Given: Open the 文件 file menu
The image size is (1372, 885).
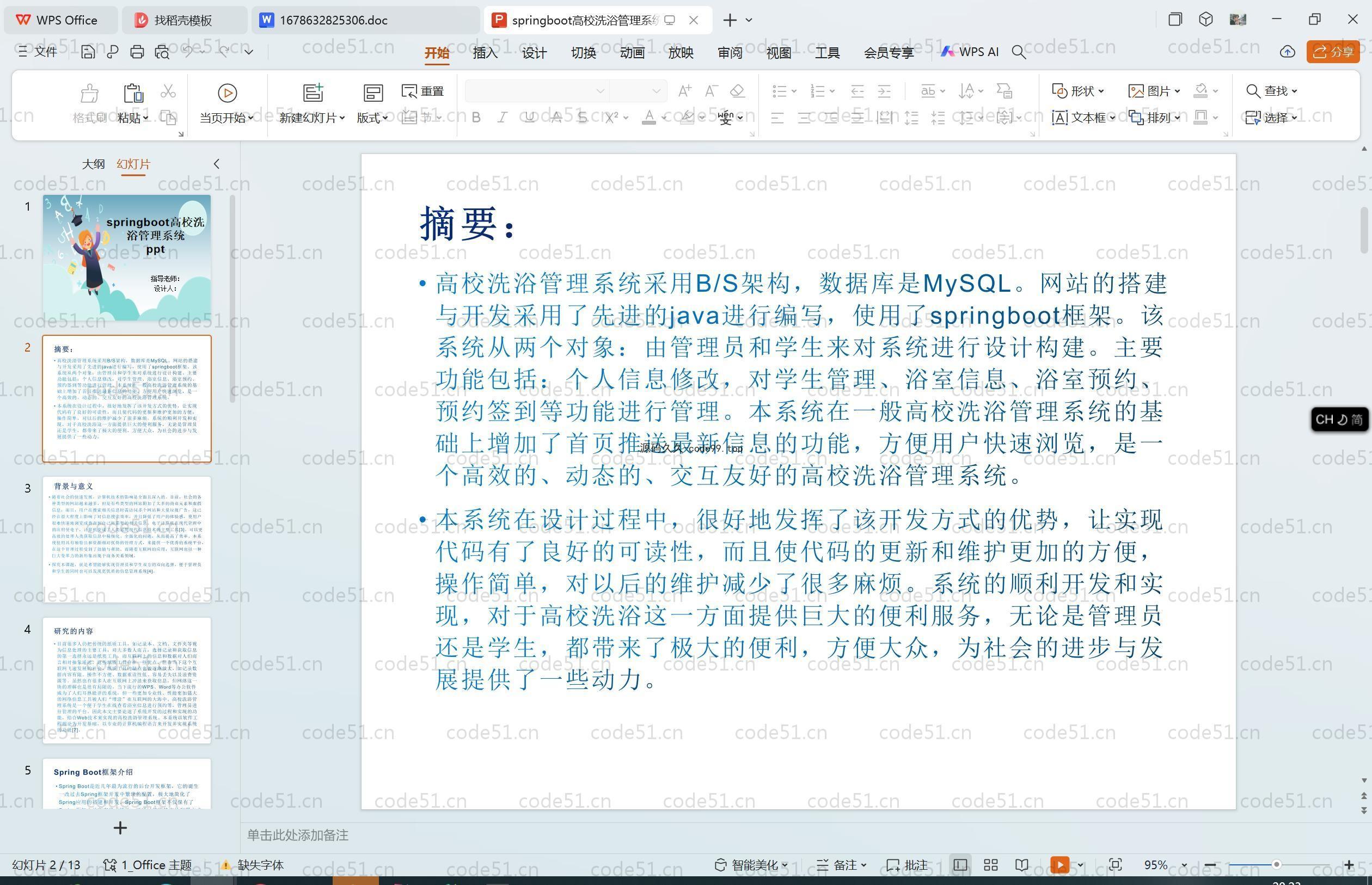Looking at the screenshot, I should (x=38, y=52).
